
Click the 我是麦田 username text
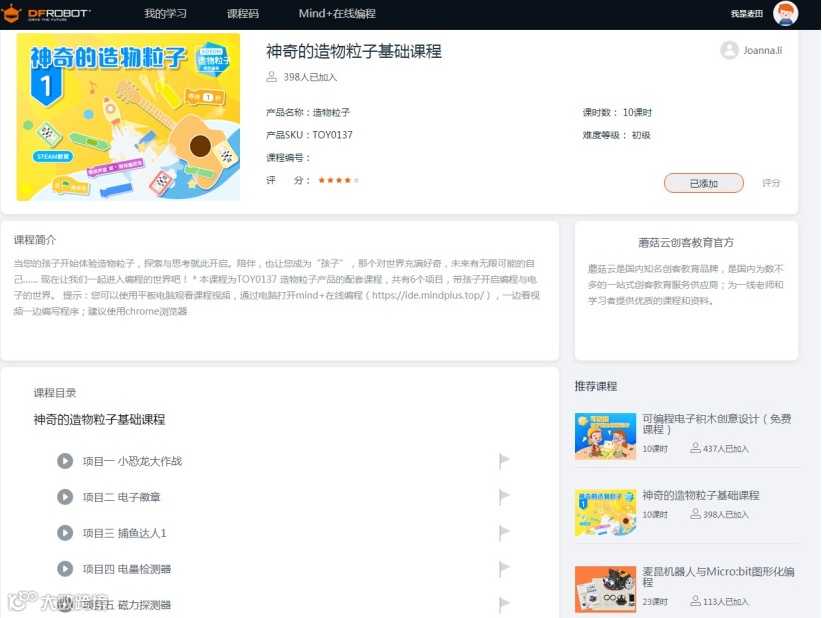pyautogui.click(x=747, y=14)
